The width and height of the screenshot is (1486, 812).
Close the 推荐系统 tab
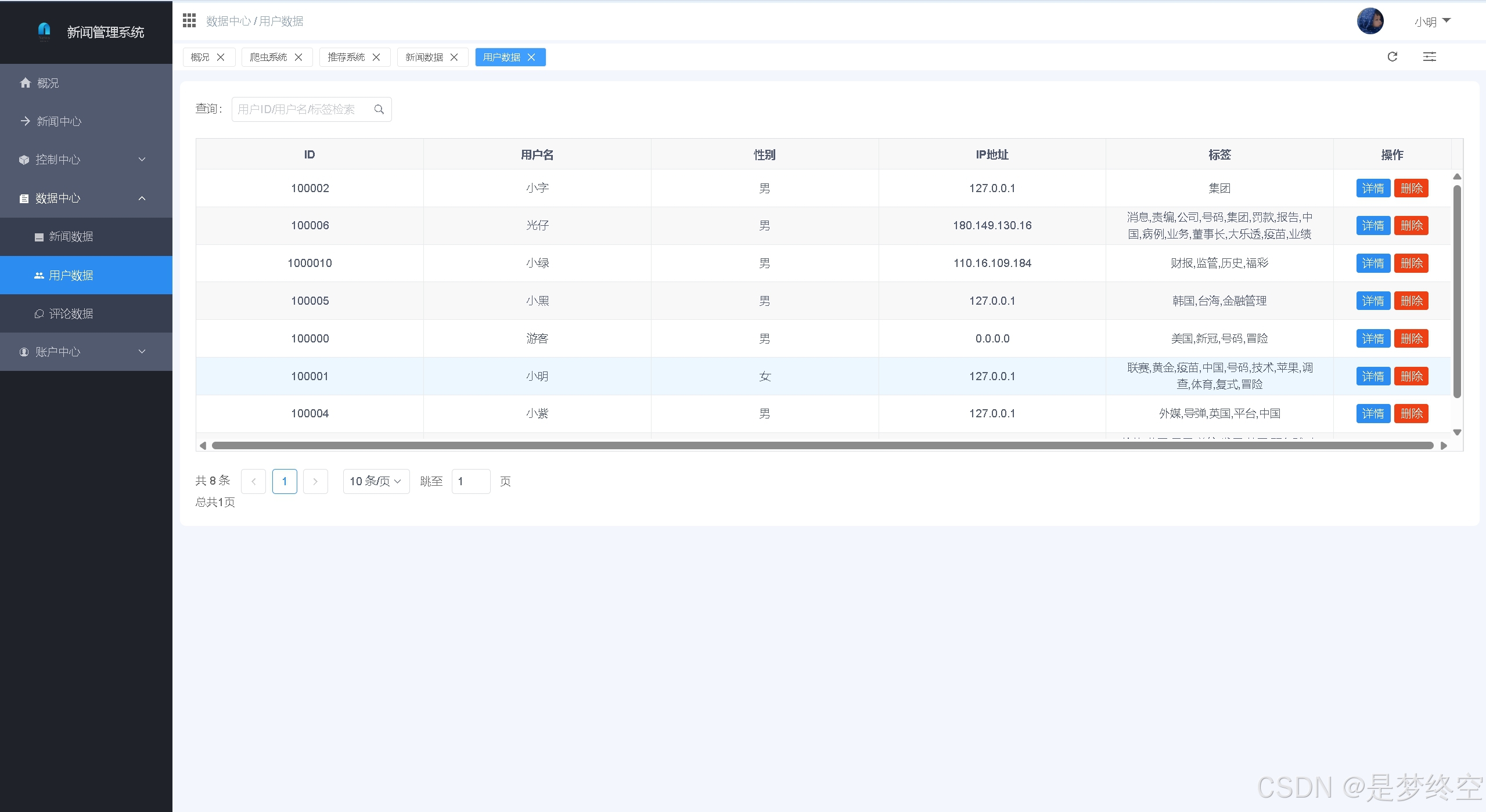pyautogui.click(x=376, y=57)
